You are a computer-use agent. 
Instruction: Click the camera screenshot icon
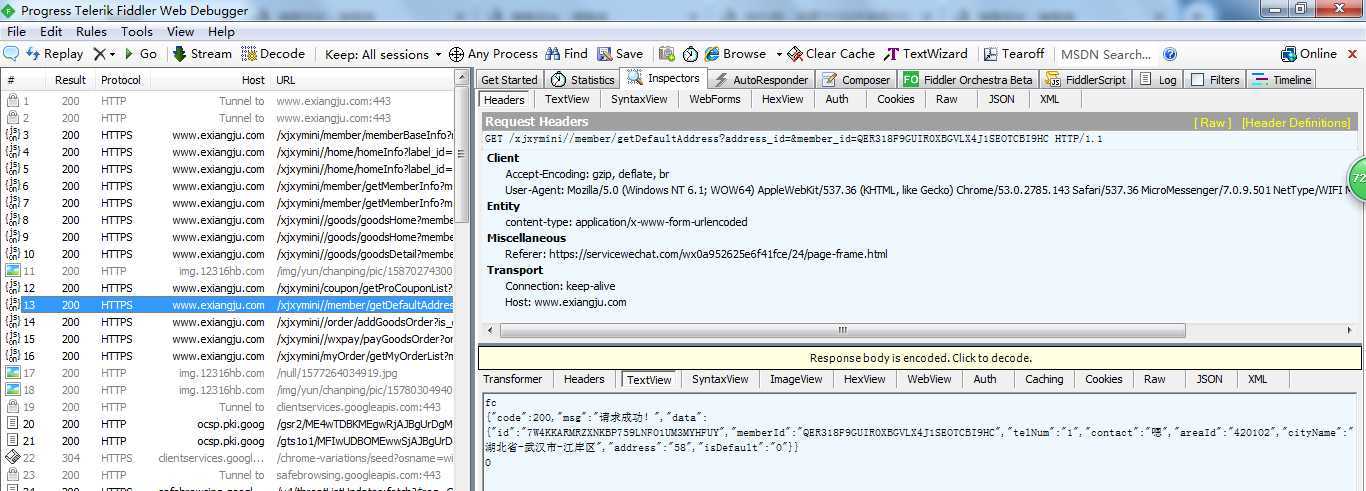666,54
